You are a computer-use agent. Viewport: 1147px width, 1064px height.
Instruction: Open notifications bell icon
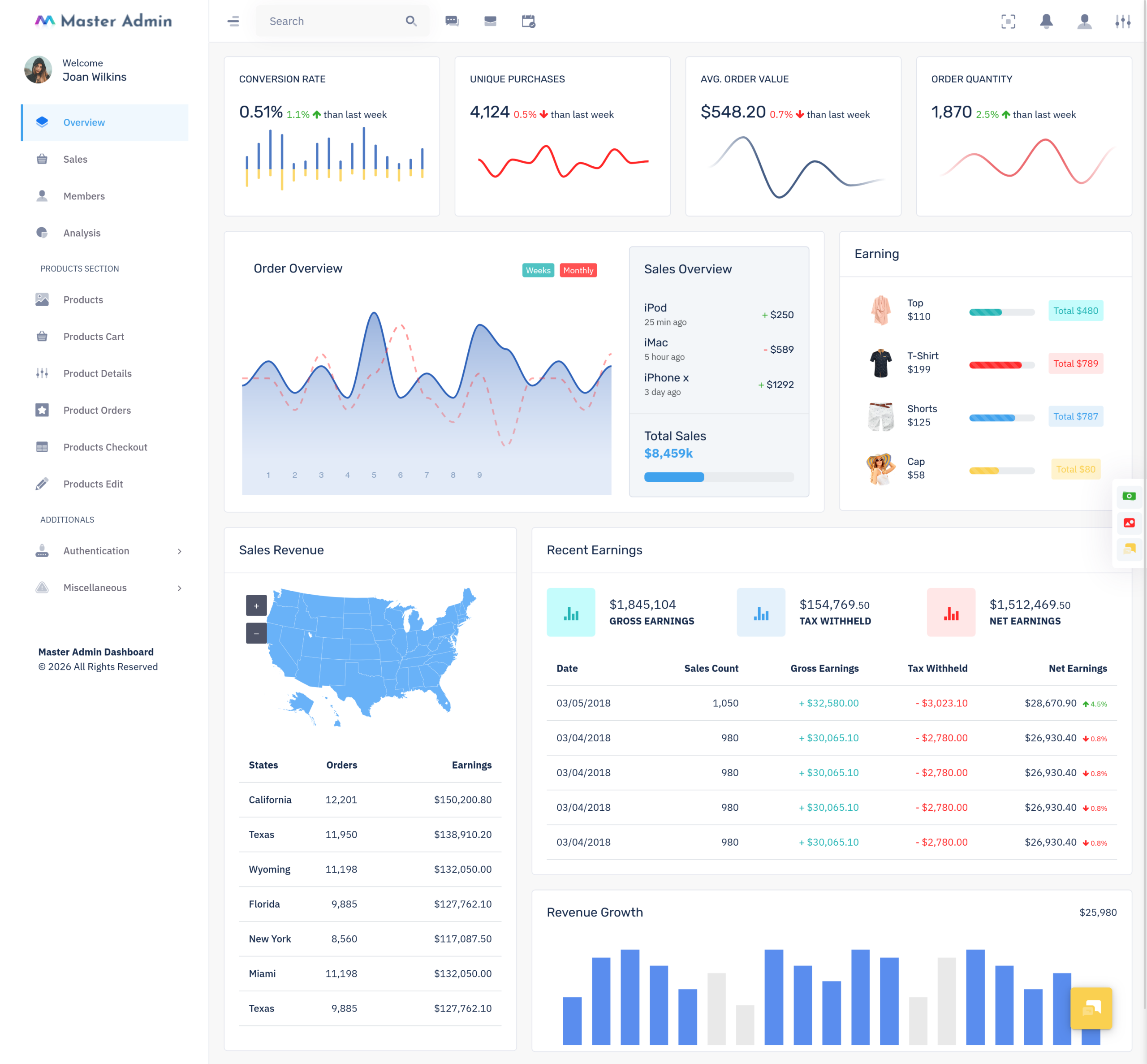(x=1046, y=22)
